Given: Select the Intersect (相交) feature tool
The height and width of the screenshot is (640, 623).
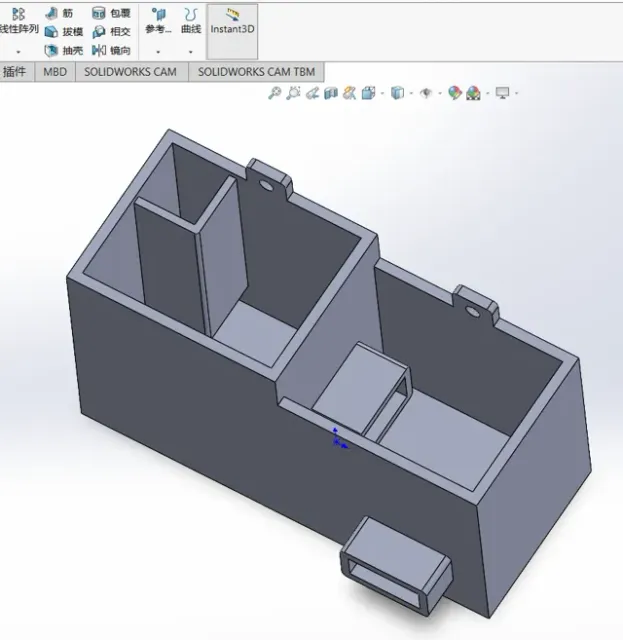Looking at the screenshot, I should (x=111, y=31).
